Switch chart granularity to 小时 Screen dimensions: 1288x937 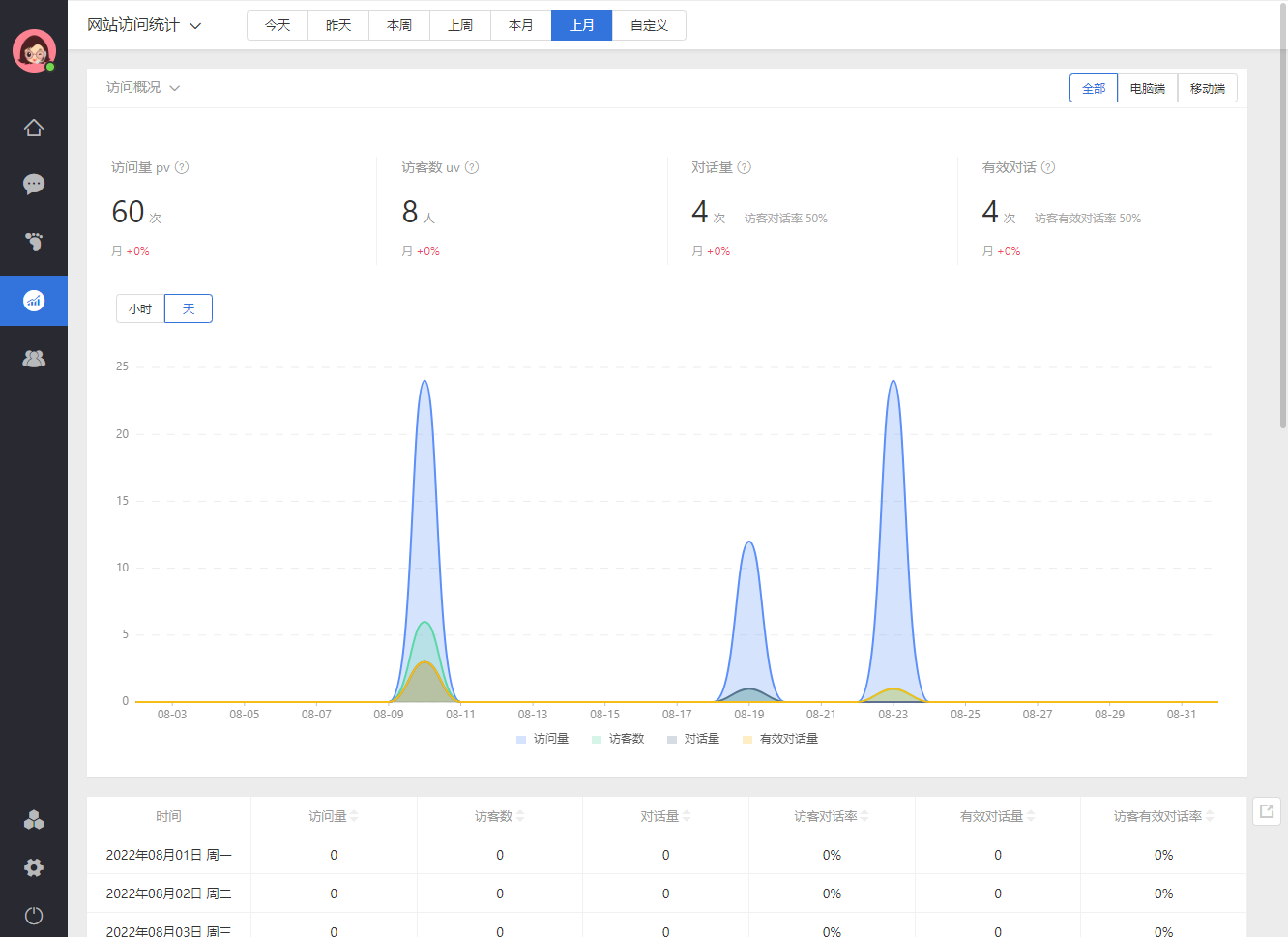point(140,308)
